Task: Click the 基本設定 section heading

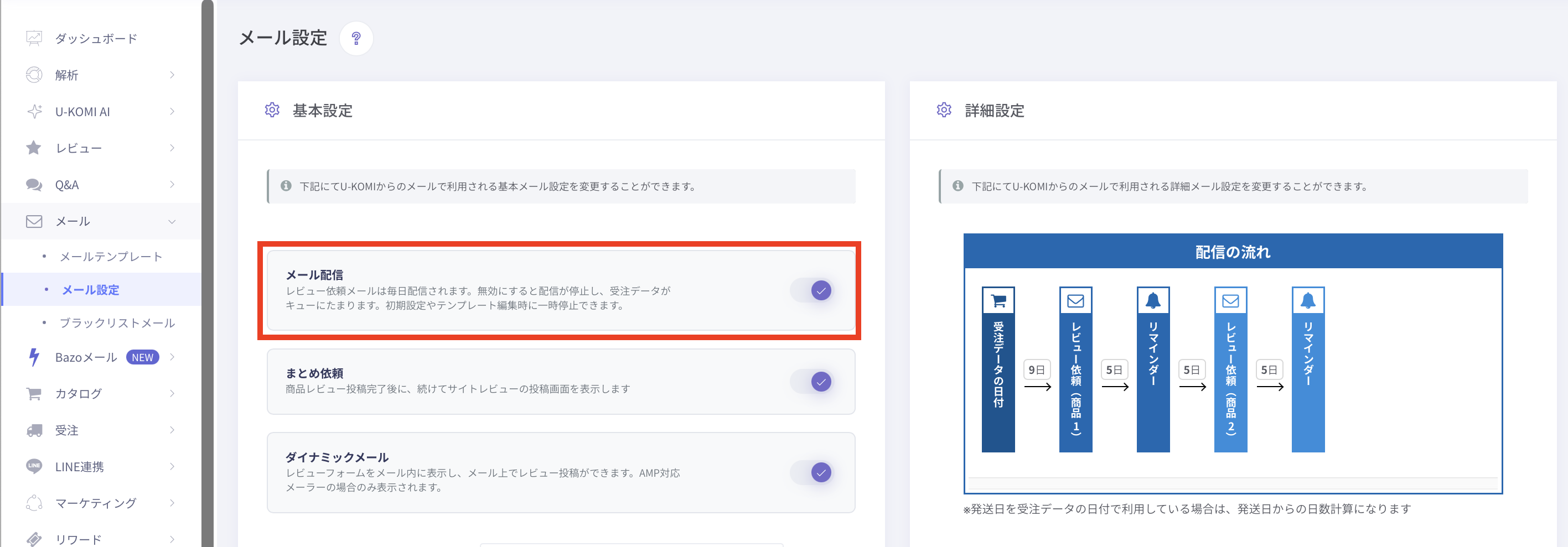Action: (323, 111)
